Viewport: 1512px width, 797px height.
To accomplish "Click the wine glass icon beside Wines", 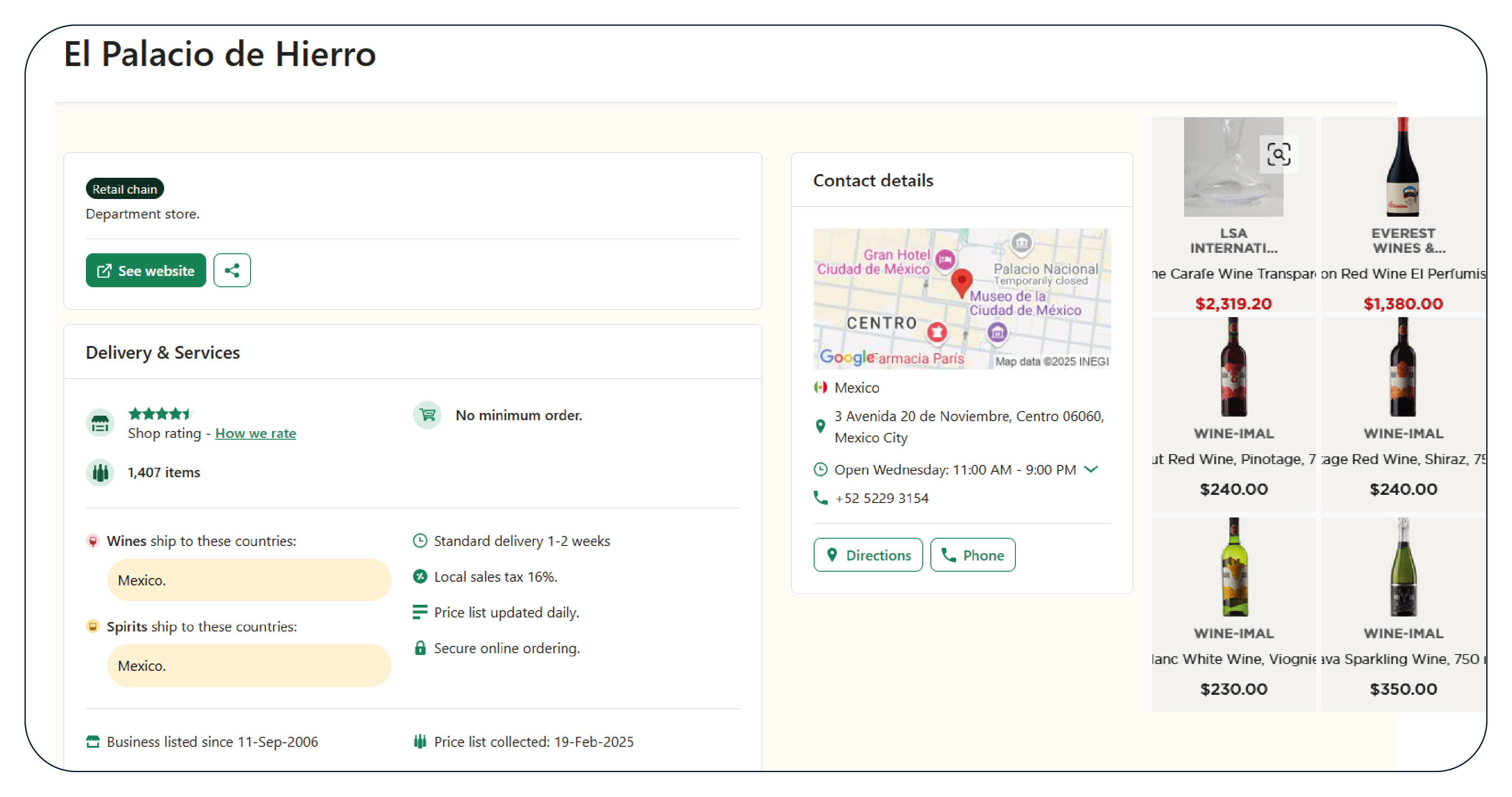I will coord(93,541).
